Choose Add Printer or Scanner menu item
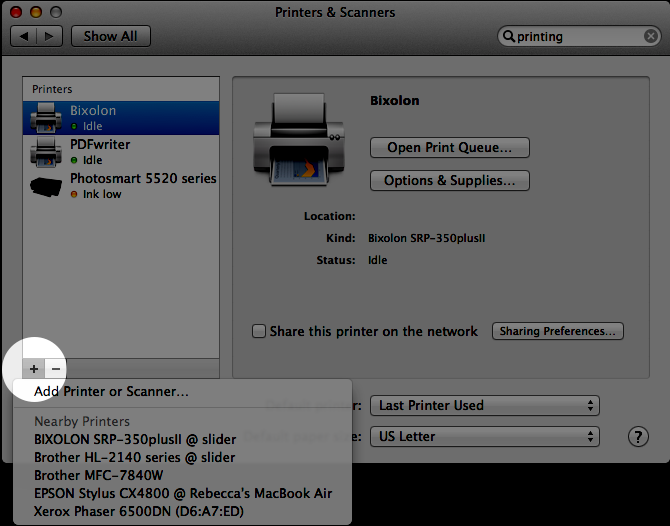670x526 pixels. coord(183,391)
